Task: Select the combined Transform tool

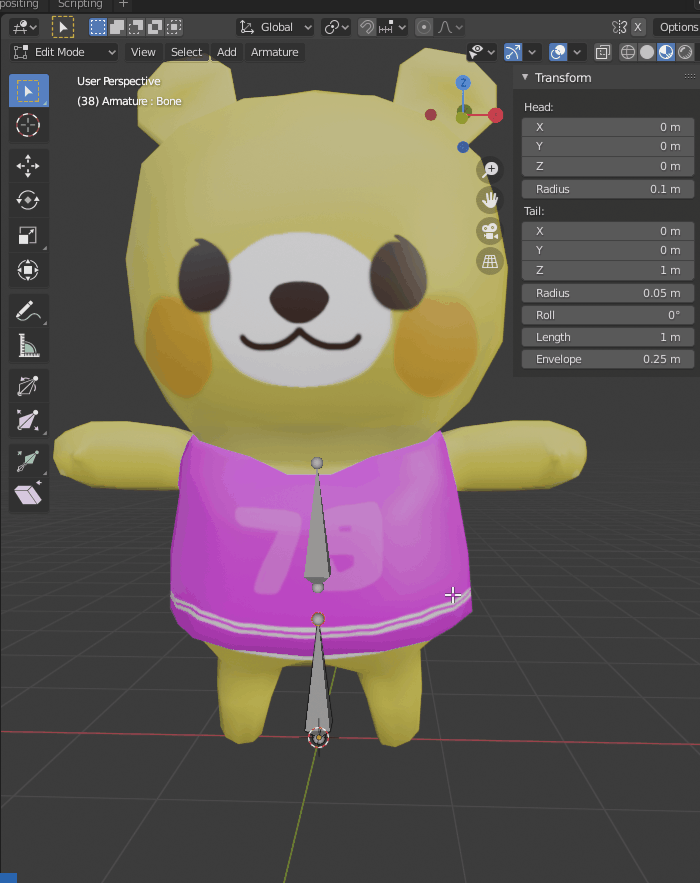Action: pyautogui.click(x=28, y=270)
